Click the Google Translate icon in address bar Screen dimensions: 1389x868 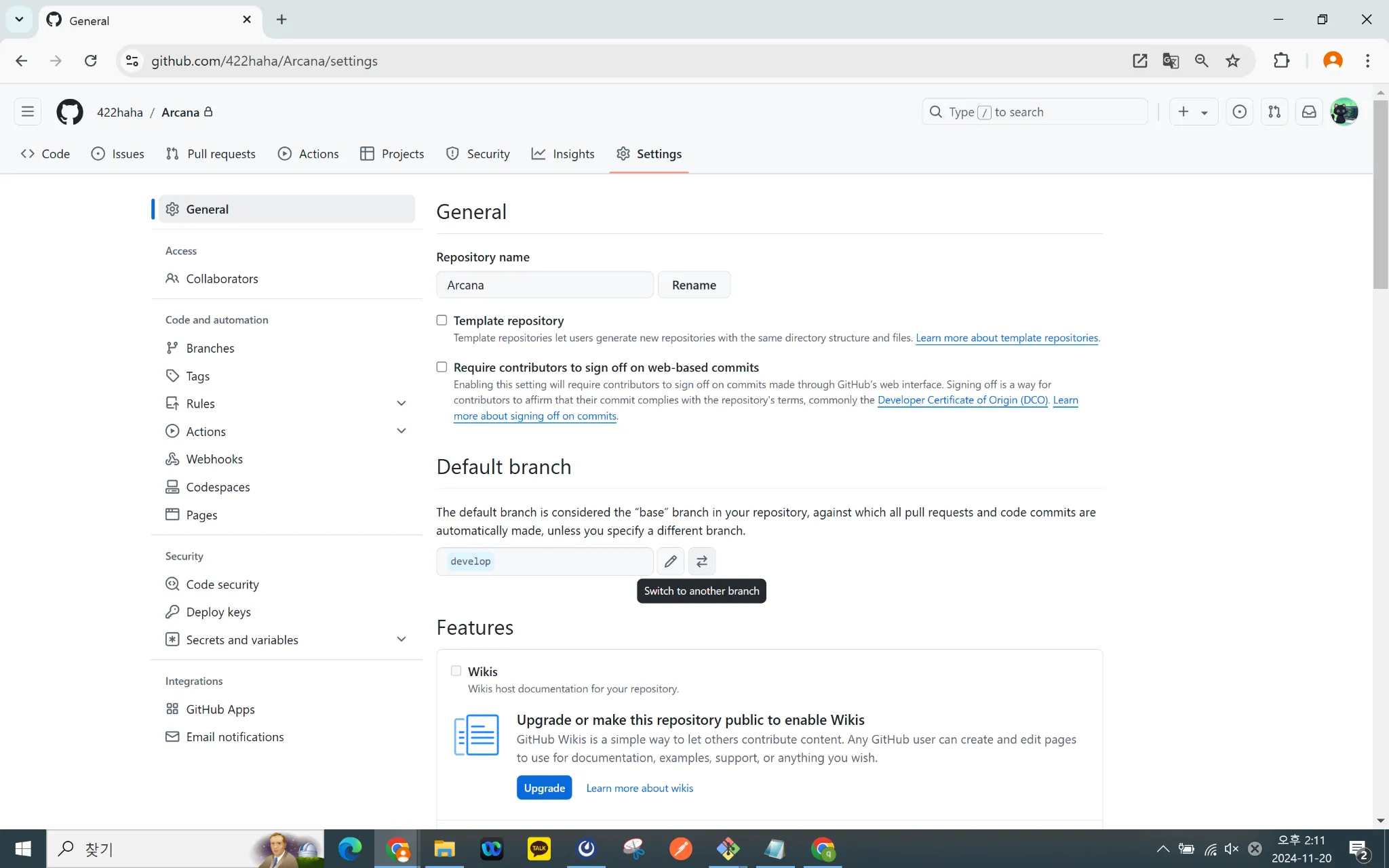click(x=1171, y=61)
